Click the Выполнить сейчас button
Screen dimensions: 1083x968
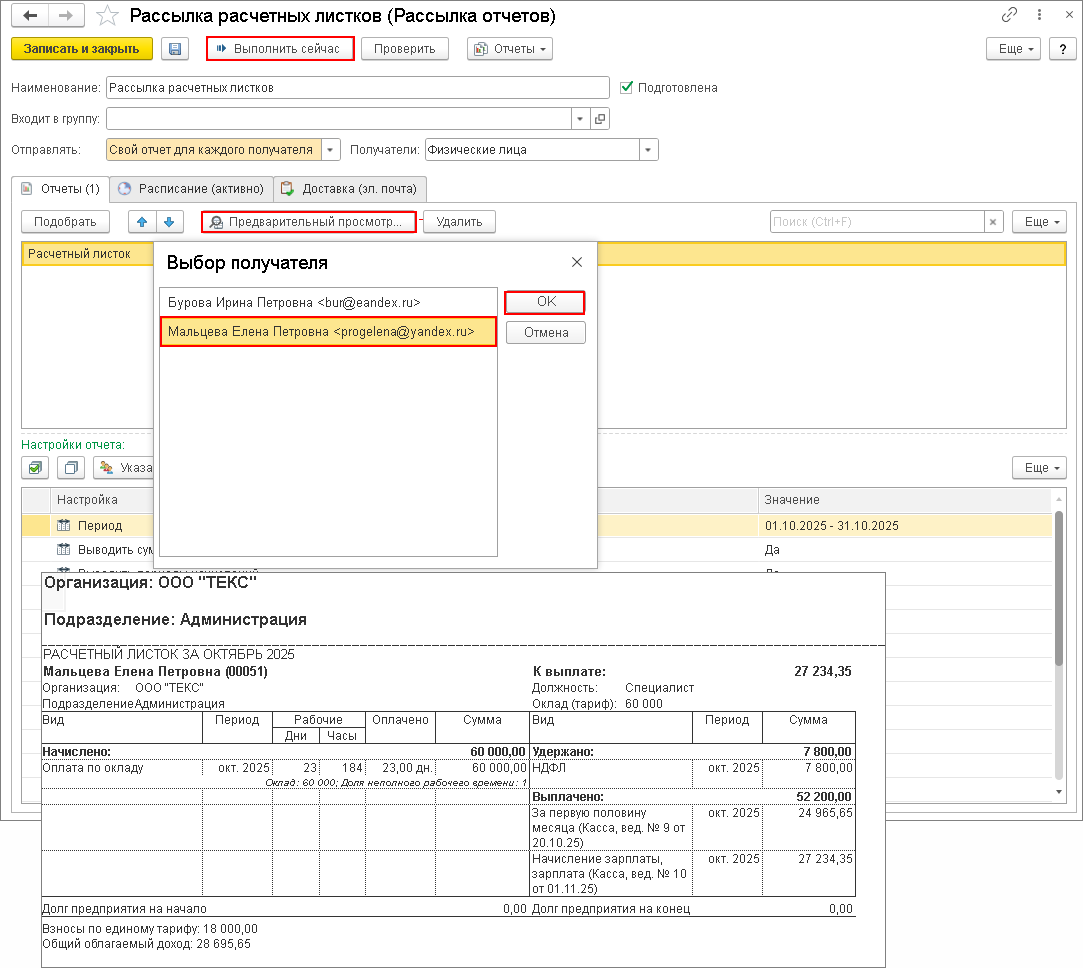(280, 49)
